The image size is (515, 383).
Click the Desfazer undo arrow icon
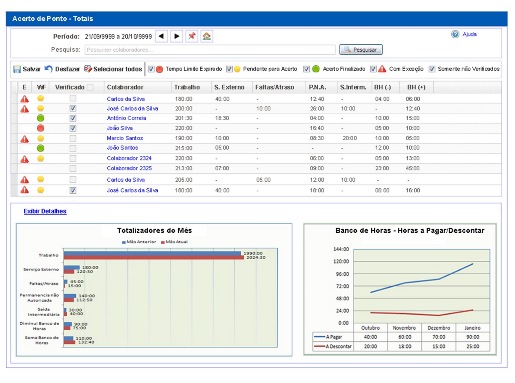pyautogui.click(x=49, y=69)
